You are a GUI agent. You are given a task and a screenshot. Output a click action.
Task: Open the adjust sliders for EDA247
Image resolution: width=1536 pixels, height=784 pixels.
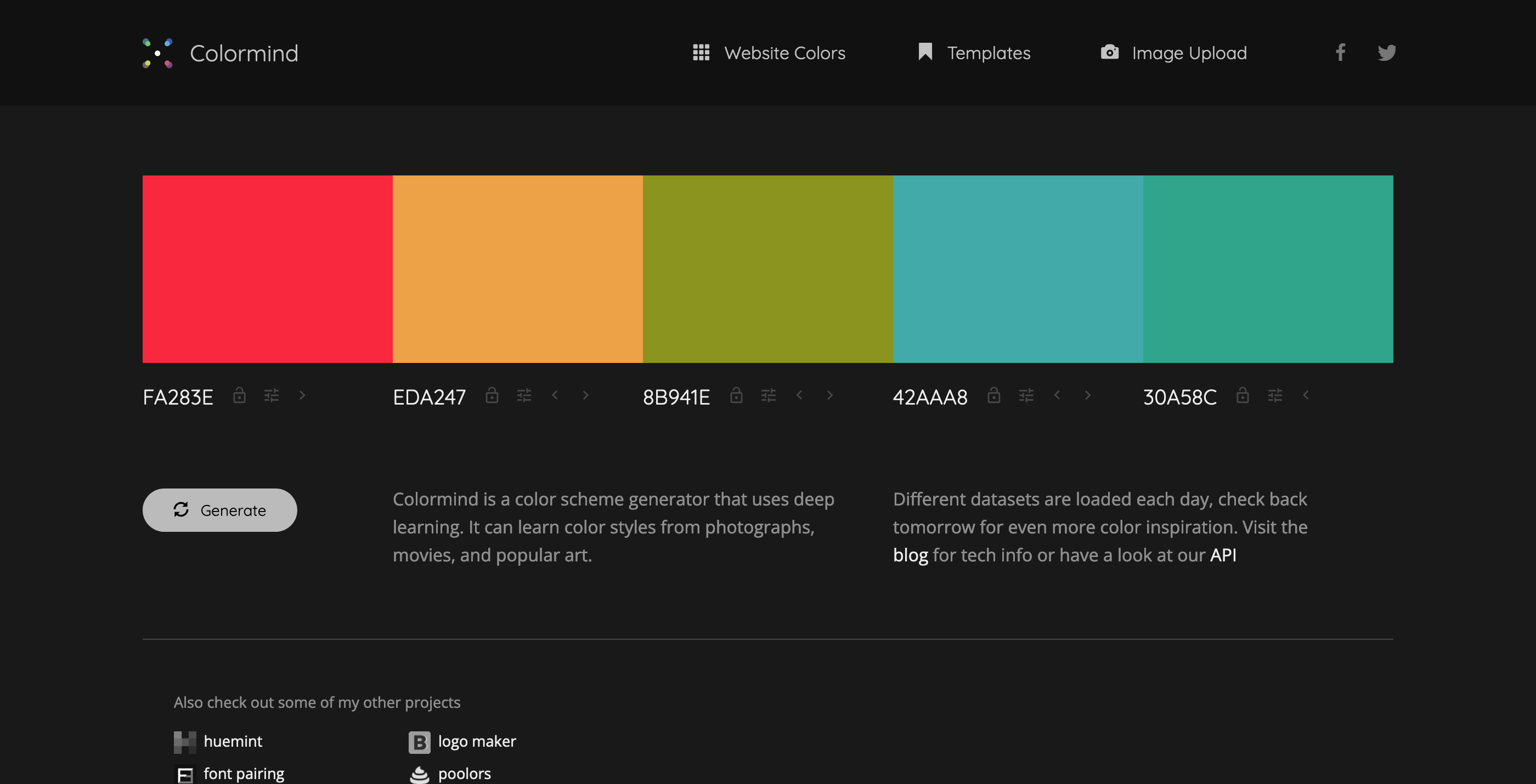[x=524, y=396]
